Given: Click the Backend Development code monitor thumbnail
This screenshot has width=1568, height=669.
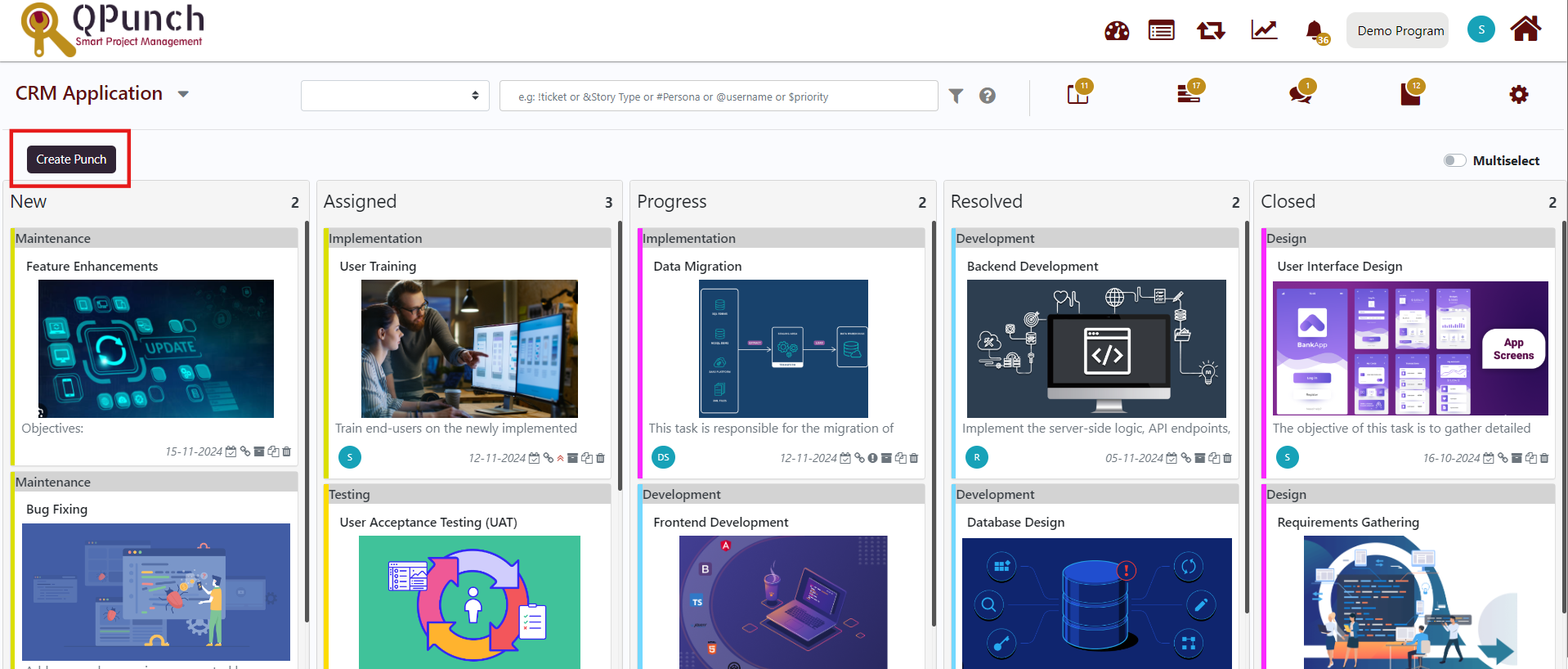Looking at the screenshot, I should (x=1096, y=349).
